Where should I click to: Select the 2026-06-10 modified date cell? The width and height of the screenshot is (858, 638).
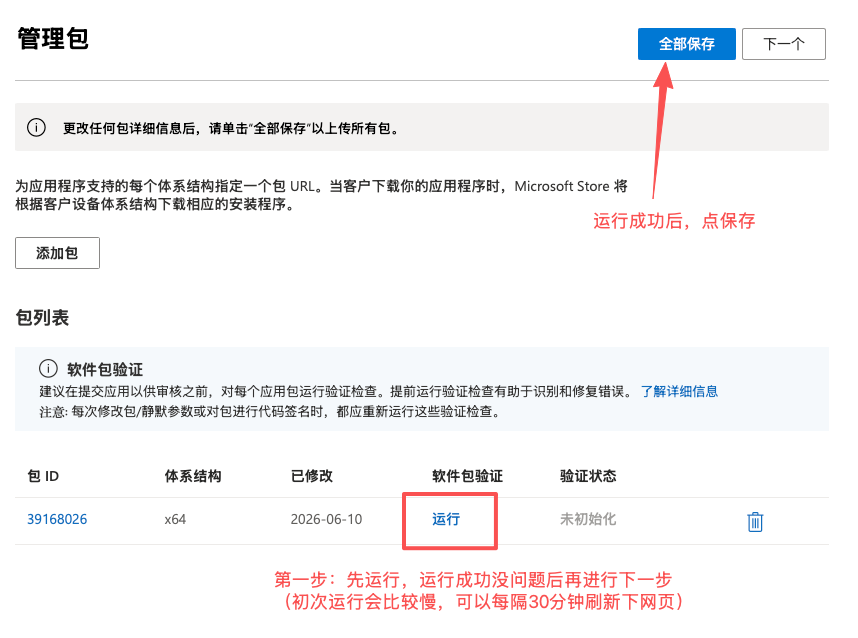coord(326,519)
